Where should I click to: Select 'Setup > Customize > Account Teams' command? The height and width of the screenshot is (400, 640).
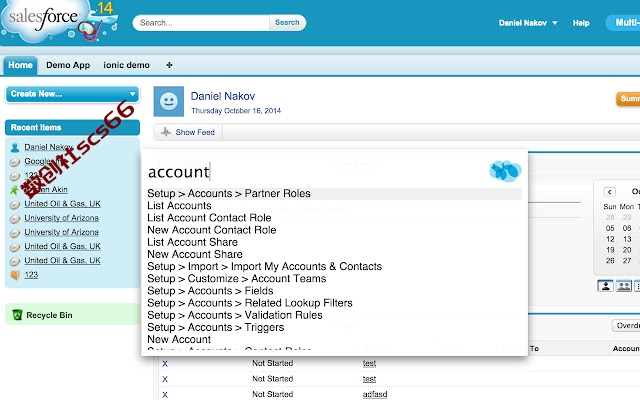point(237,279)
